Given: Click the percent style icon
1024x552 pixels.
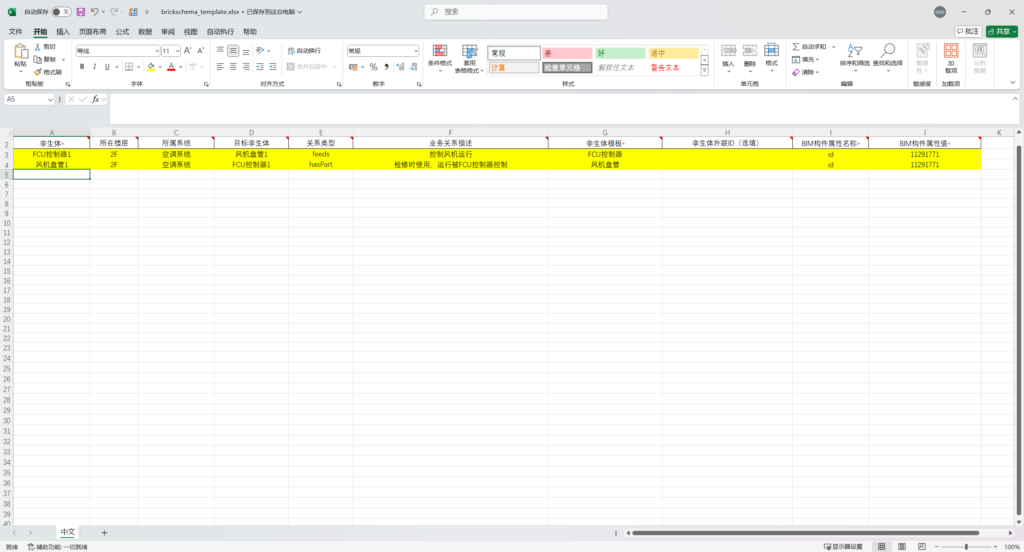Looking at the screenshot, I should click(373, 67).
